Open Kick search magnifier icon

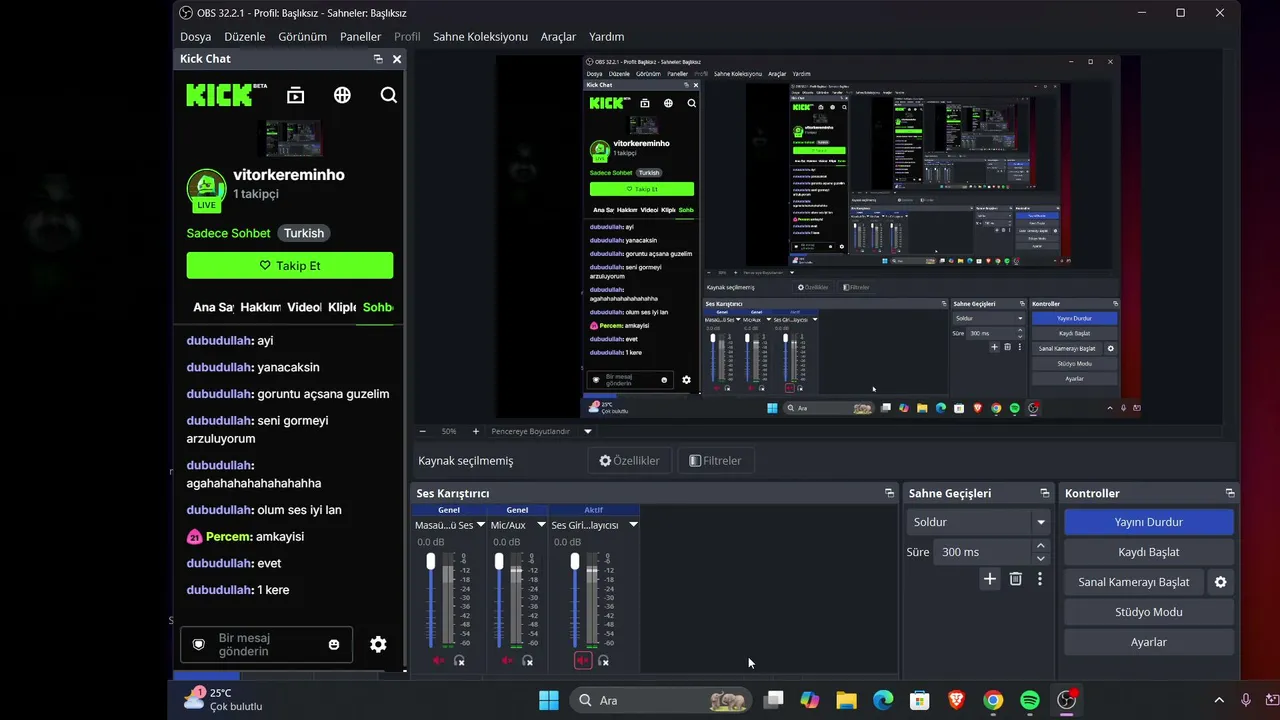coord(389,95)
